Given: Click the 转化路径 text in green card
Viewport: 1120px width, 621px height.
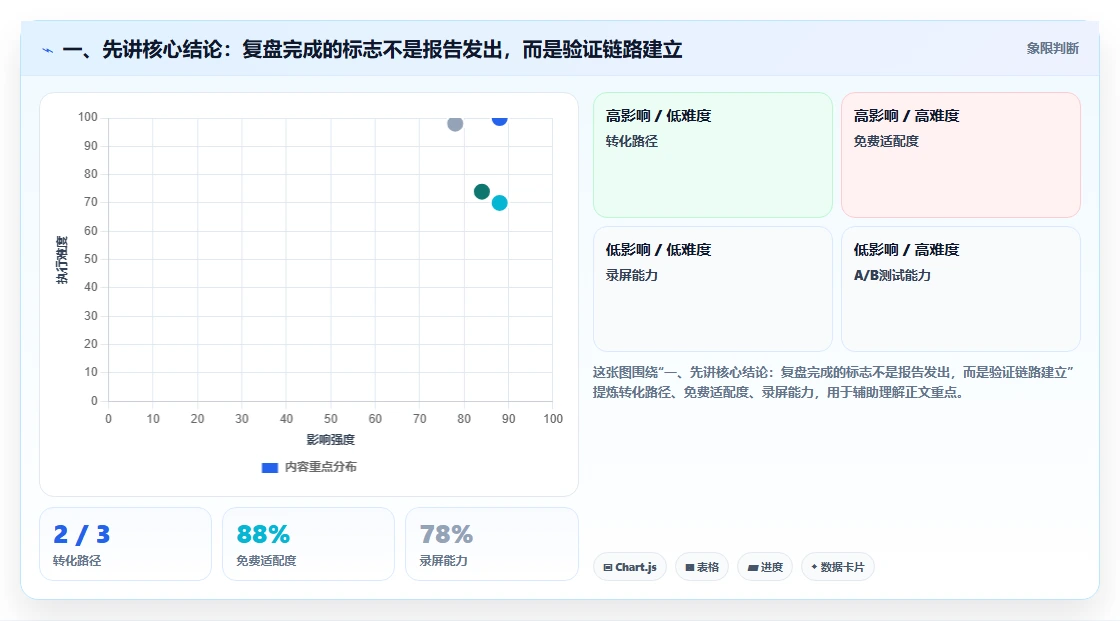Looking at the screenshot, I should point(631,141).
